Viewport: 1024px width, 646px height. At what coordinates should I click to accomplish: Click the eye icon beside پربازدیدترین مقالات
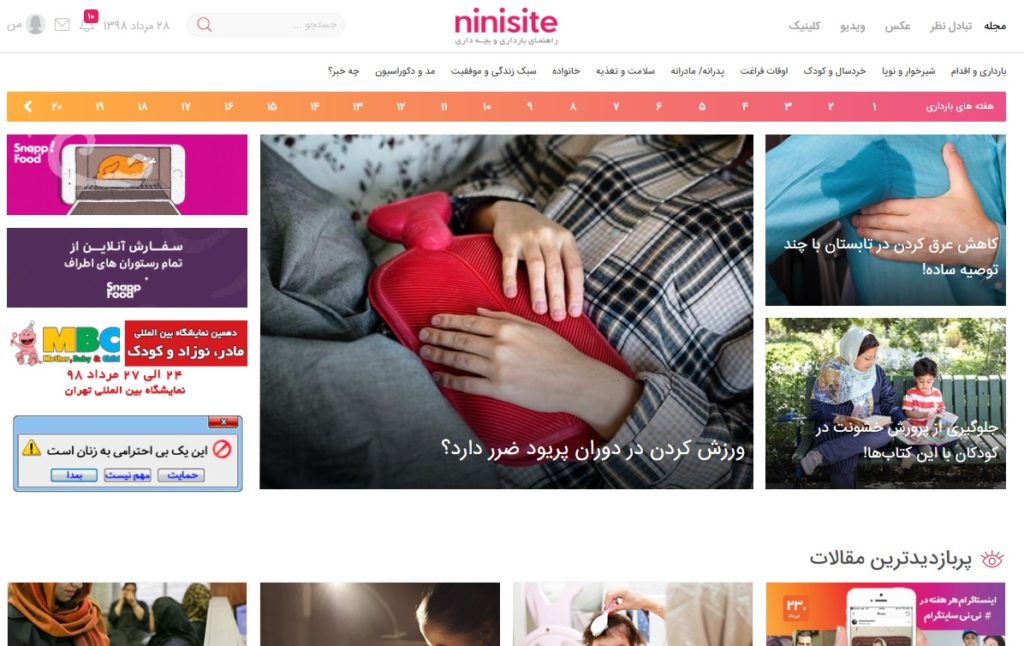click(x=992, y=559)
